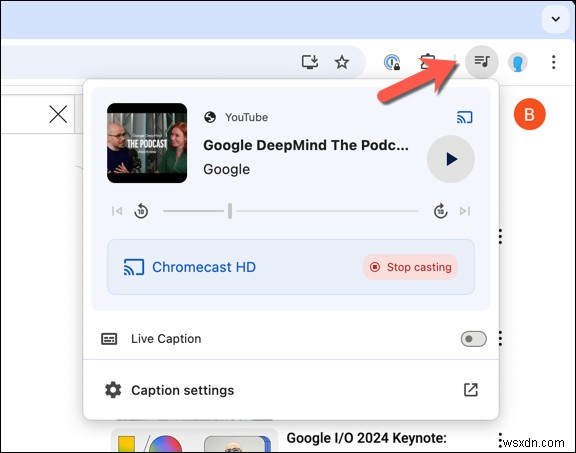Open the orange B account avatar on the page

529,114
